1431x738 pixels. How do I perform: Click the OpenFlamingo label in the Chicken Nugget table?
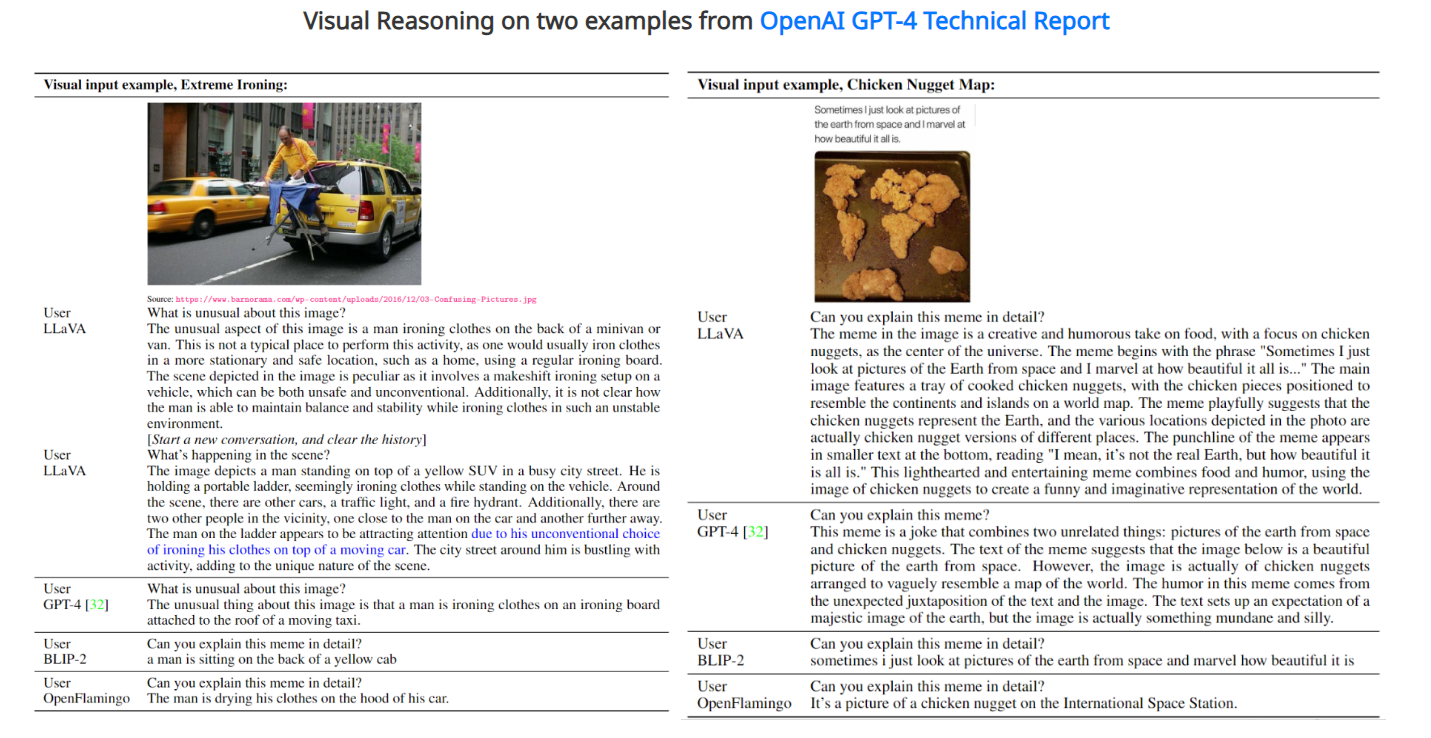(x=744, y=703)
